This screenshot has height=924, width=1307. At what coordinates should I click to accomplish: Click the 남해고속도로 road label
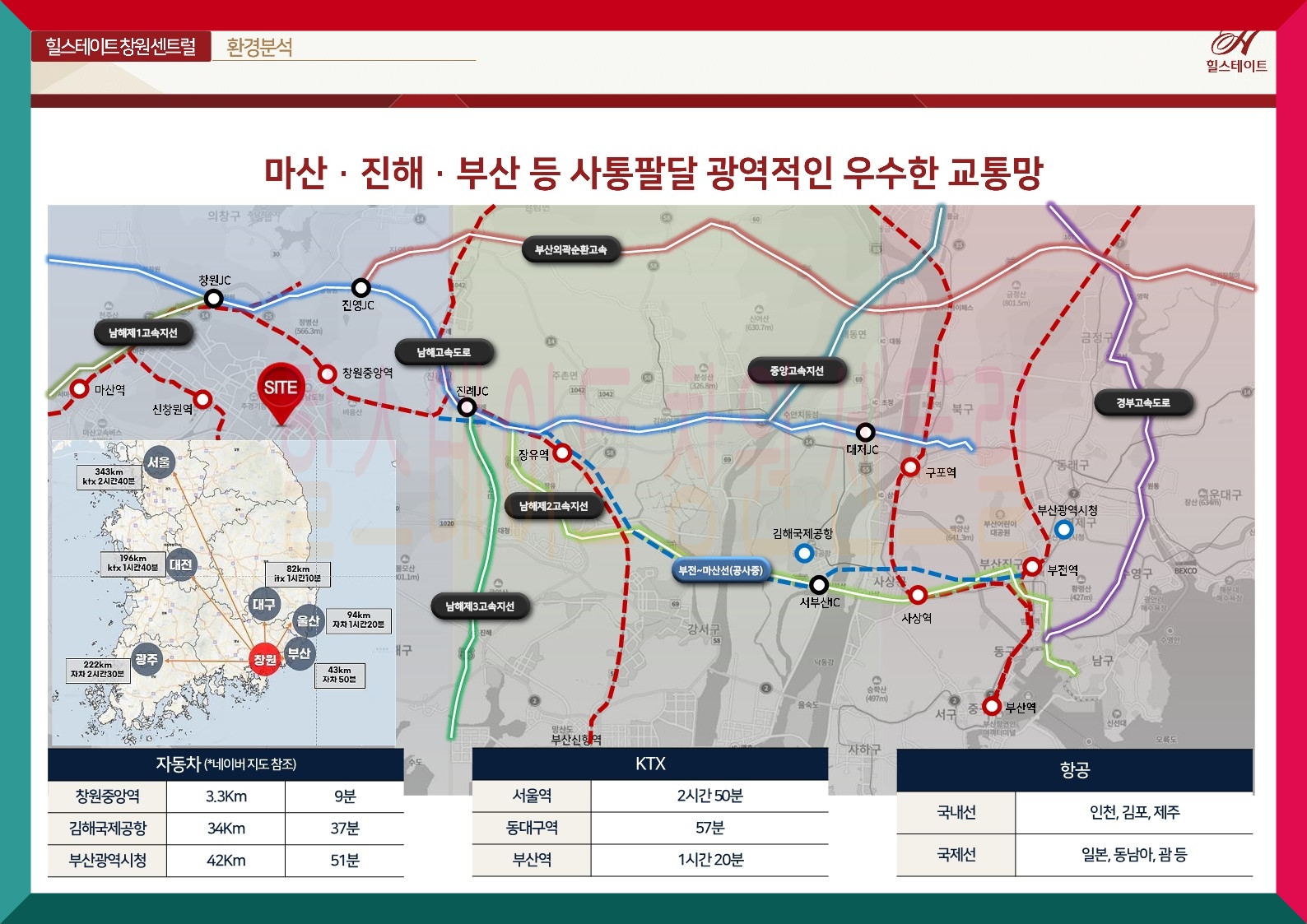(444, 352)
